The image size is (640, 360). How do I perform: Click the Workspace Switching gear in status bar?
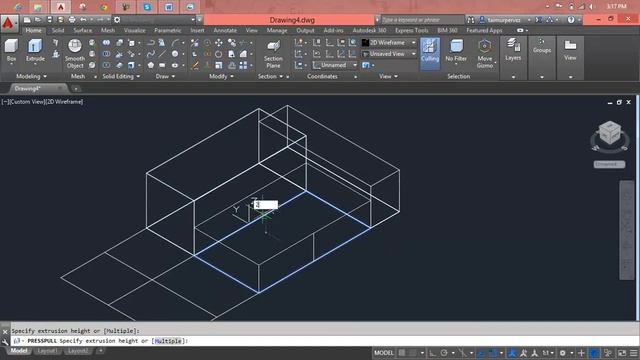[562, 353]
